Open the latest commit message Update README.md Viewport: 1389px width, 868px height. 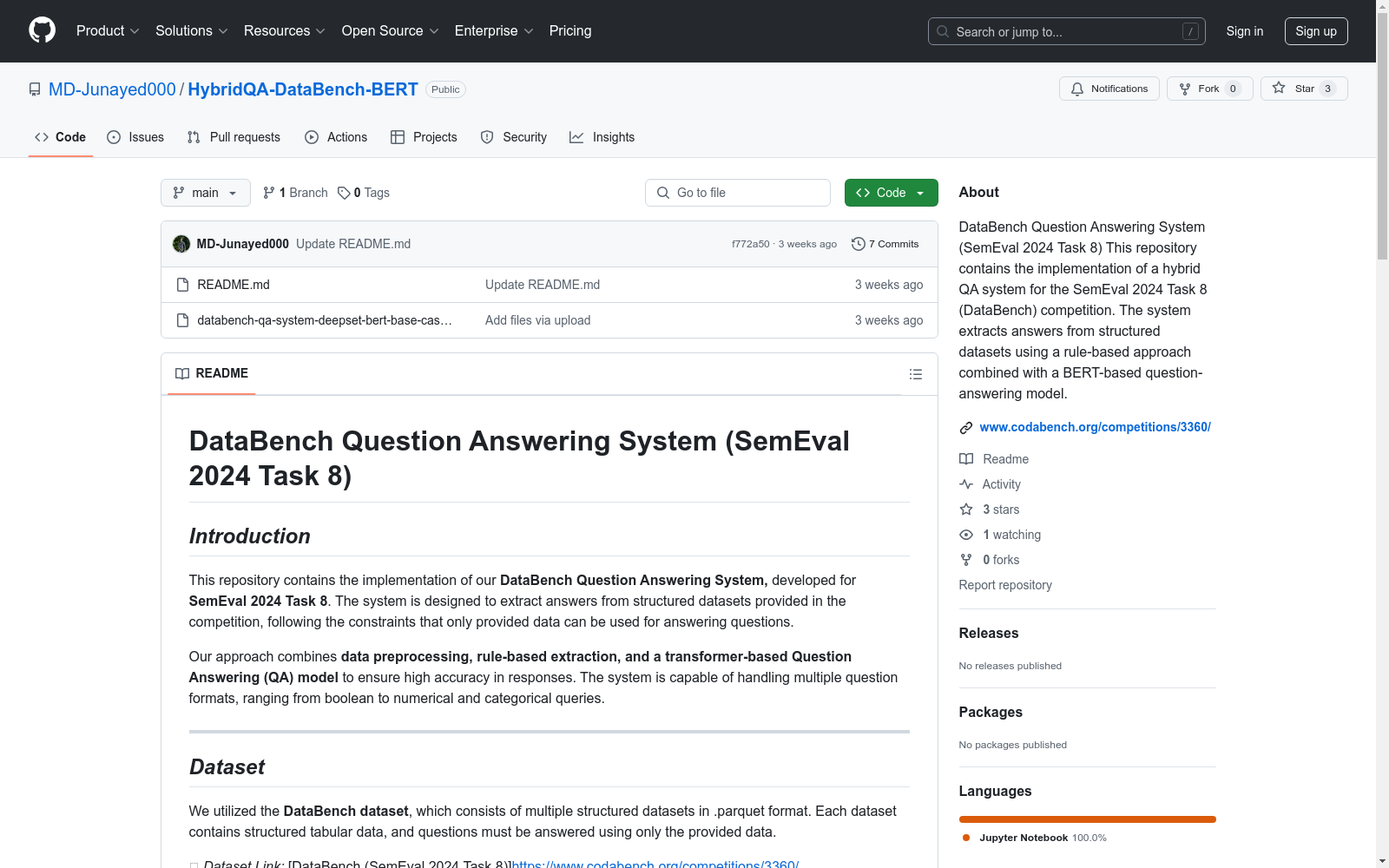coord(353,244)
